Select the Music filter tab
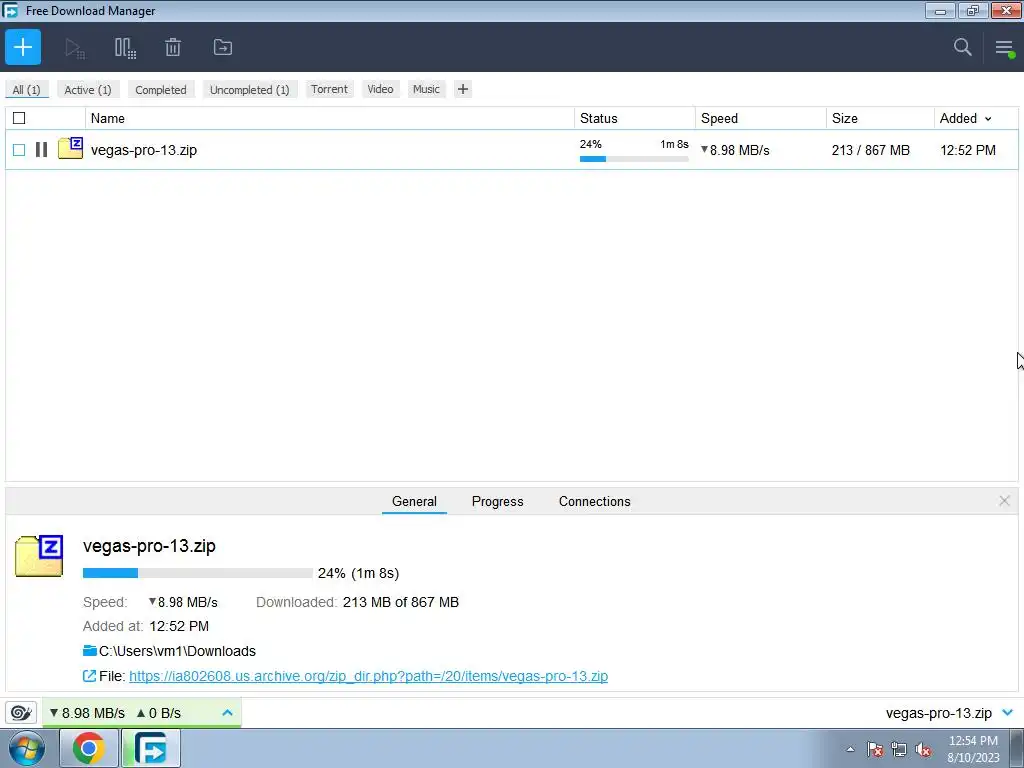 coord(426,89)
